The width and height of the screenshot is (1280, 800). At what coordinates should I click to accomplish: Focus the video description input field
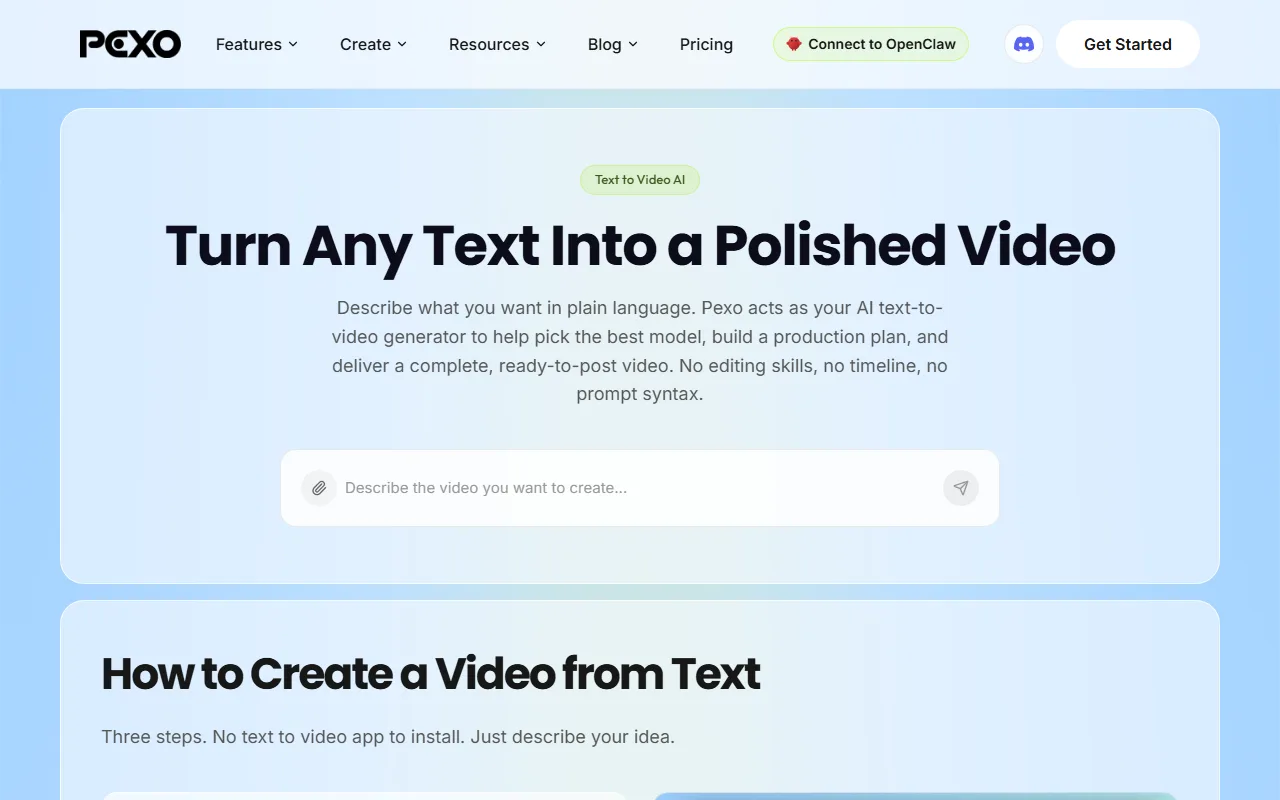(x=640, y=488)
